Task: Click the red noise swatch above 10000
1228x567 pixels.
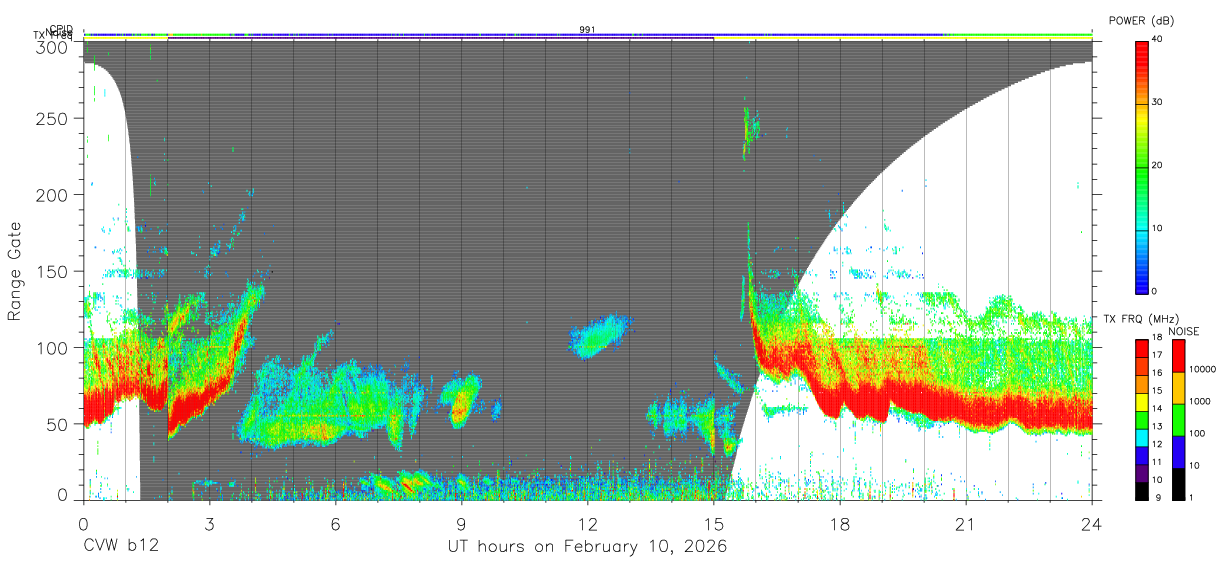Action: pos(1179,355)
